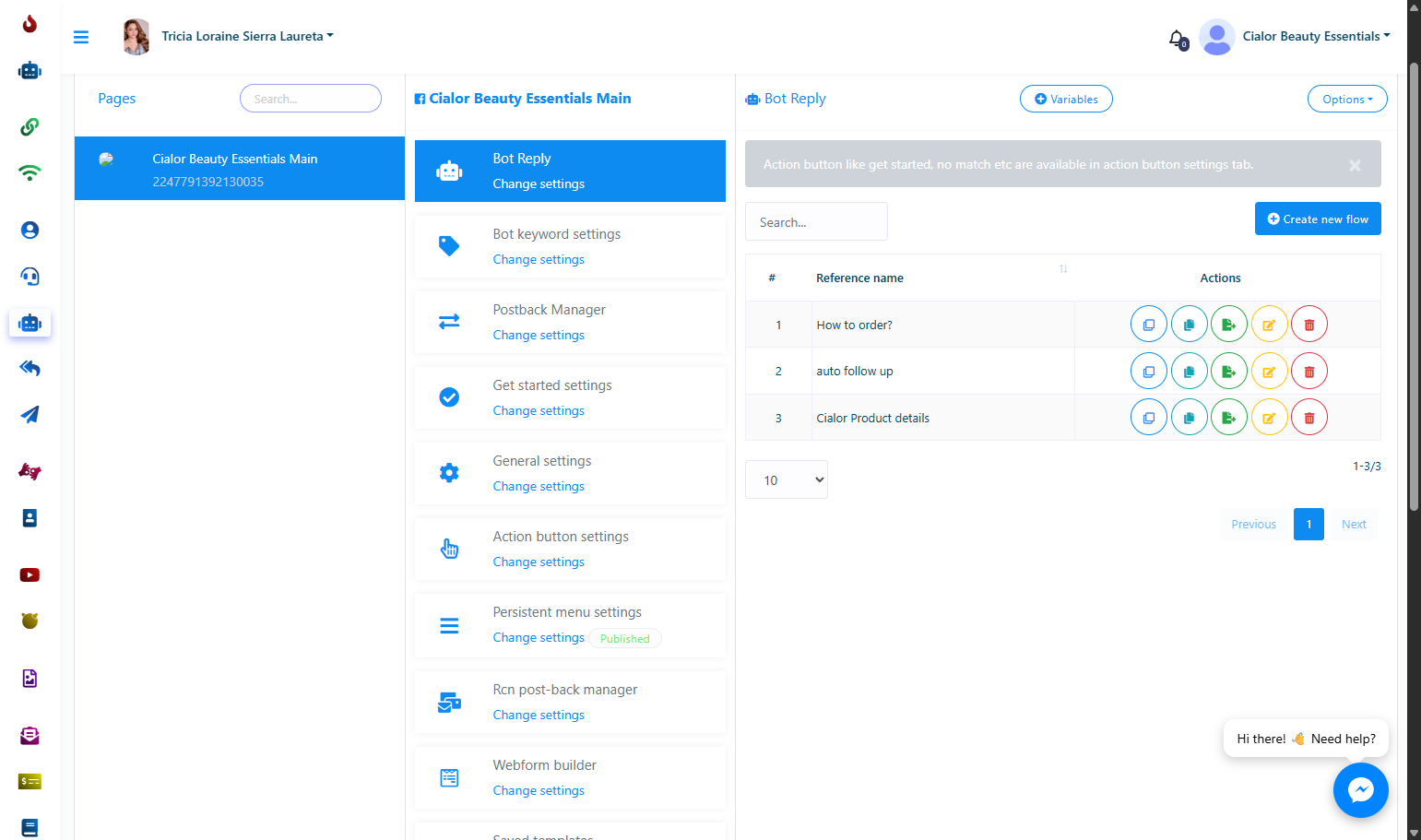
Task: Open the paper plane sidebar icon
Action: (x=30, y=414)
